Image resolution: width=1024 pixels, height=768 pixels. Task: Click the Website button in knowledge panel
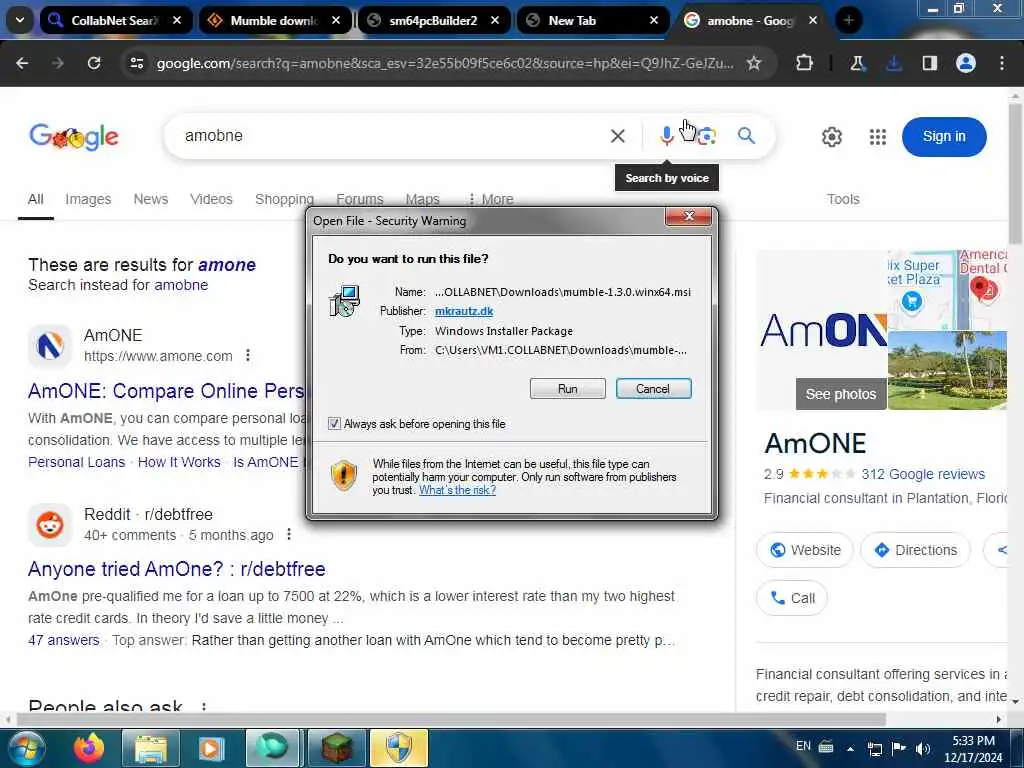tap(805, 550)
